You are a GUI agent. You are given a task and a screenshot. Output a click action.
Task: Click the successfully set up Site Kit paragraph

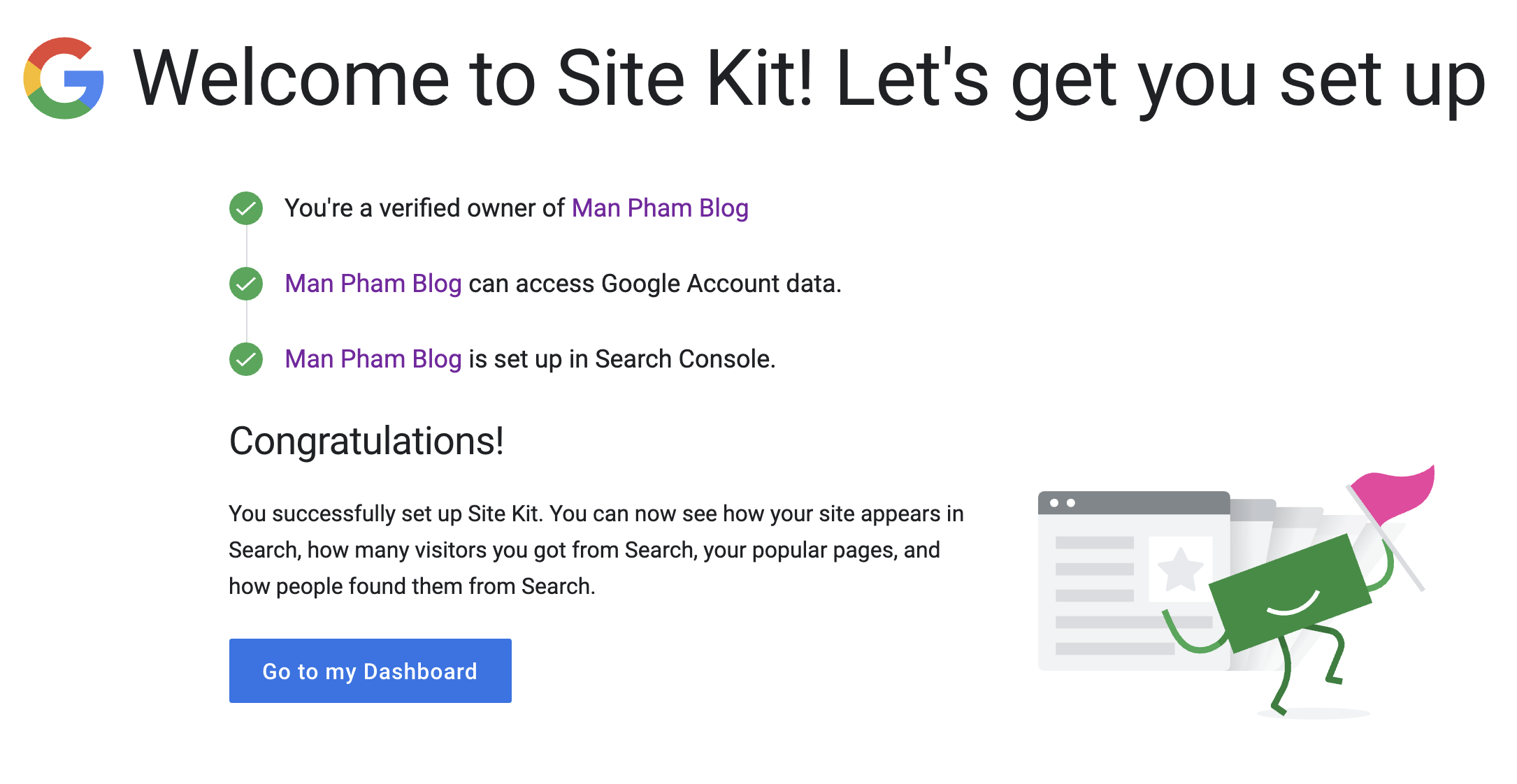click(x=596, y=550)
